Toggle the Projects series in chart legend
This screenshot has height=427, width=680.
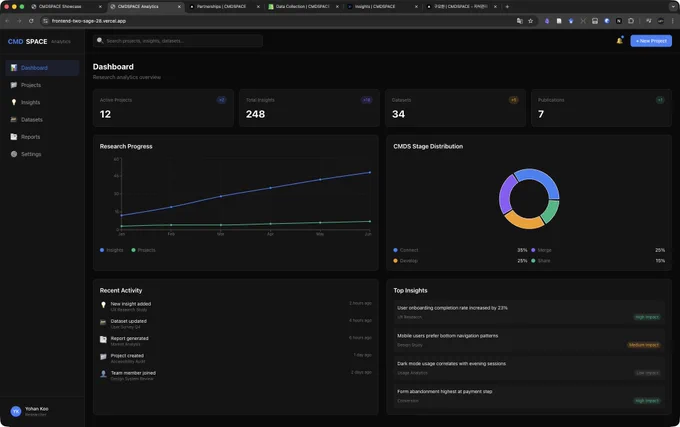click(x=144, y=250)
